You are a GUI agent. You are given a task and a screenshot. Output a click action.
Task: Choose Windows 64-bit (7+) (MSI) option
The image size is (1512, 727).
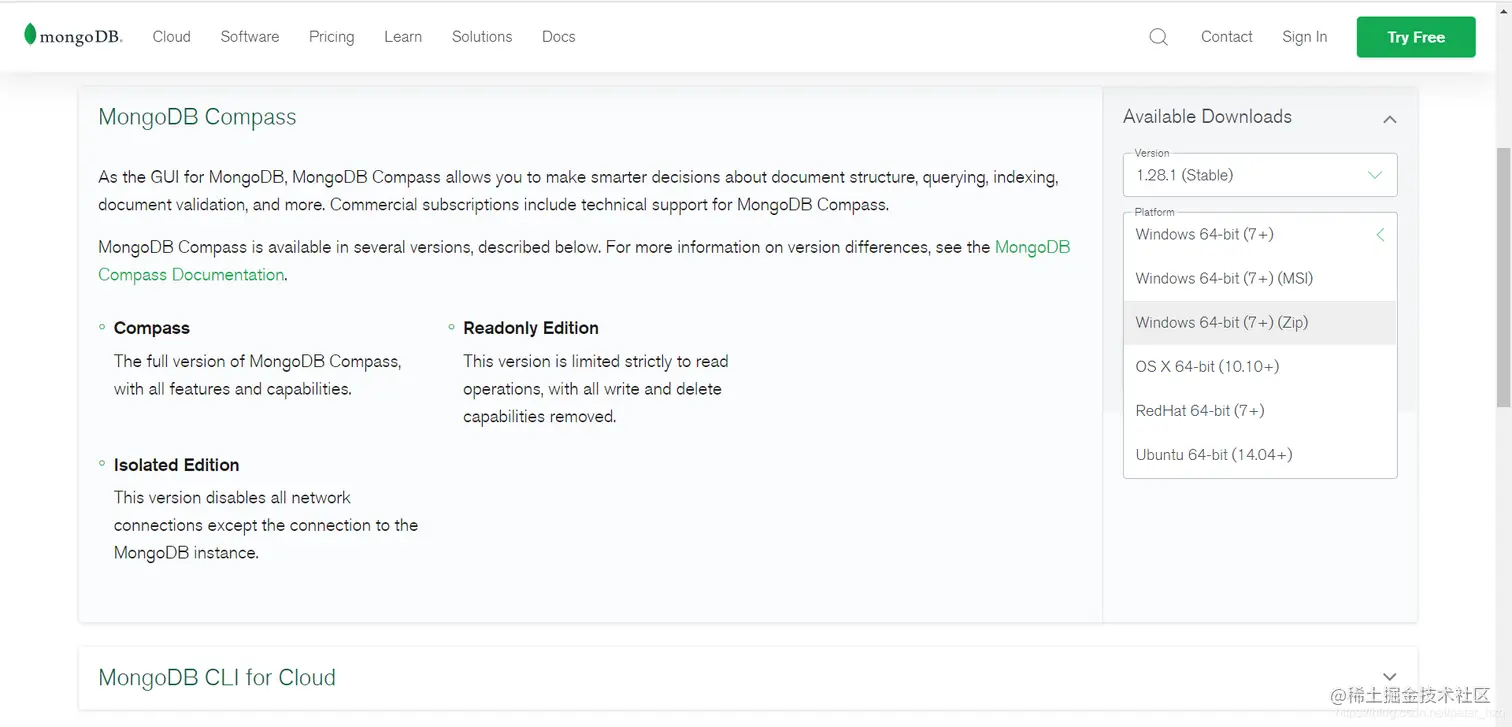1260,279
